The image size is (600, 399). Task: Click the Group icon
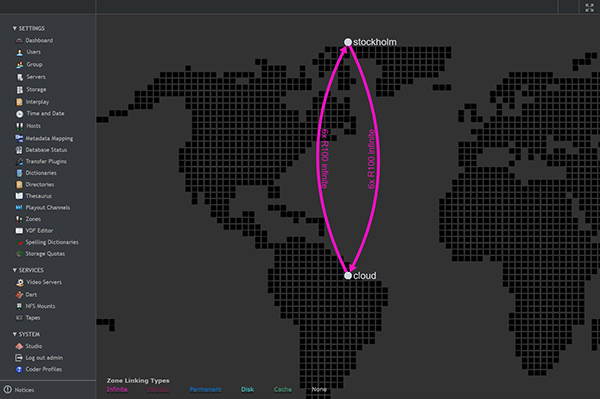pos(20,65)
